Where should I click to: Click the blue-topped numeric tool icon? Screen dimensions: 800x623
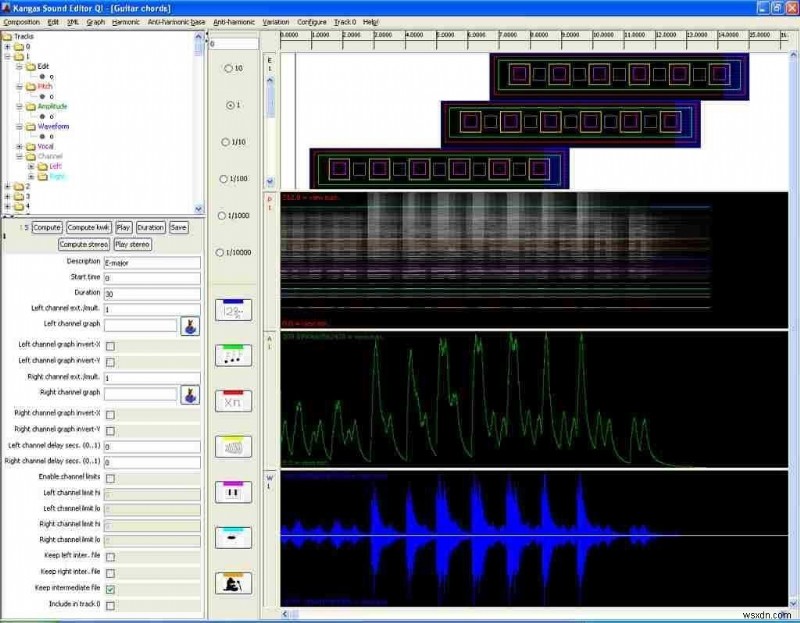[233, 310]
